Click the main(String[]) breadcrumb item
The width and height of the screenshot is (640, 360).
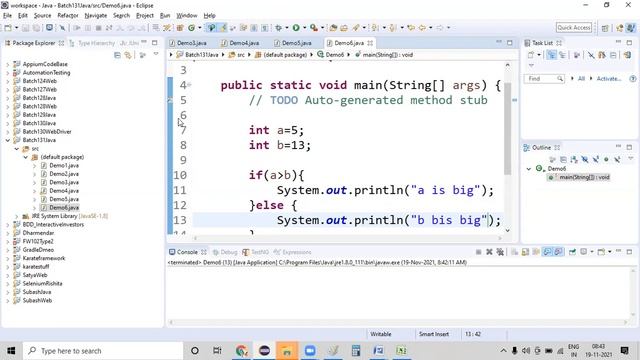(384, 55)
